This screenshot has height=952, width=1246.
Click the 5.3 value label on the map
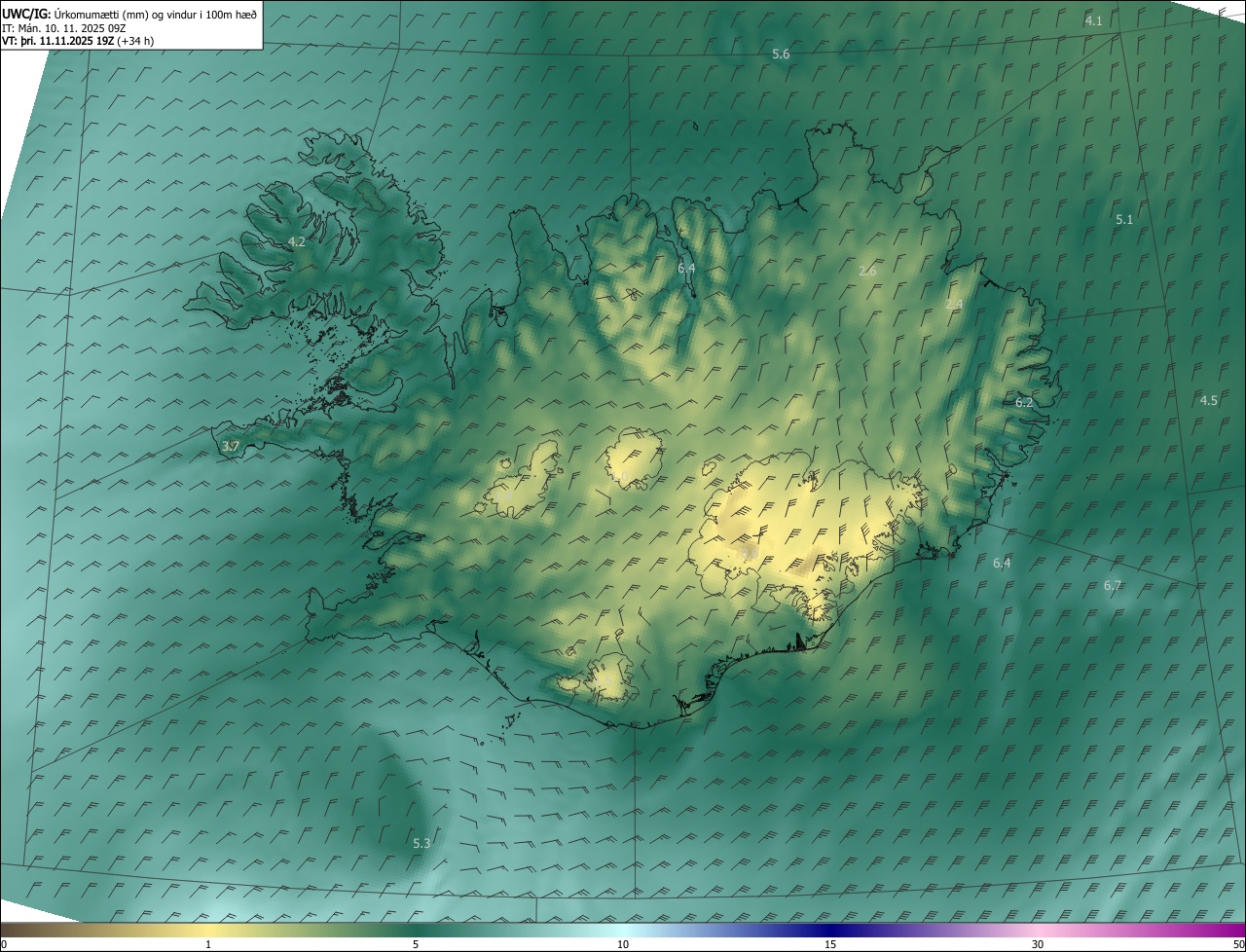(x=421, y=843)
